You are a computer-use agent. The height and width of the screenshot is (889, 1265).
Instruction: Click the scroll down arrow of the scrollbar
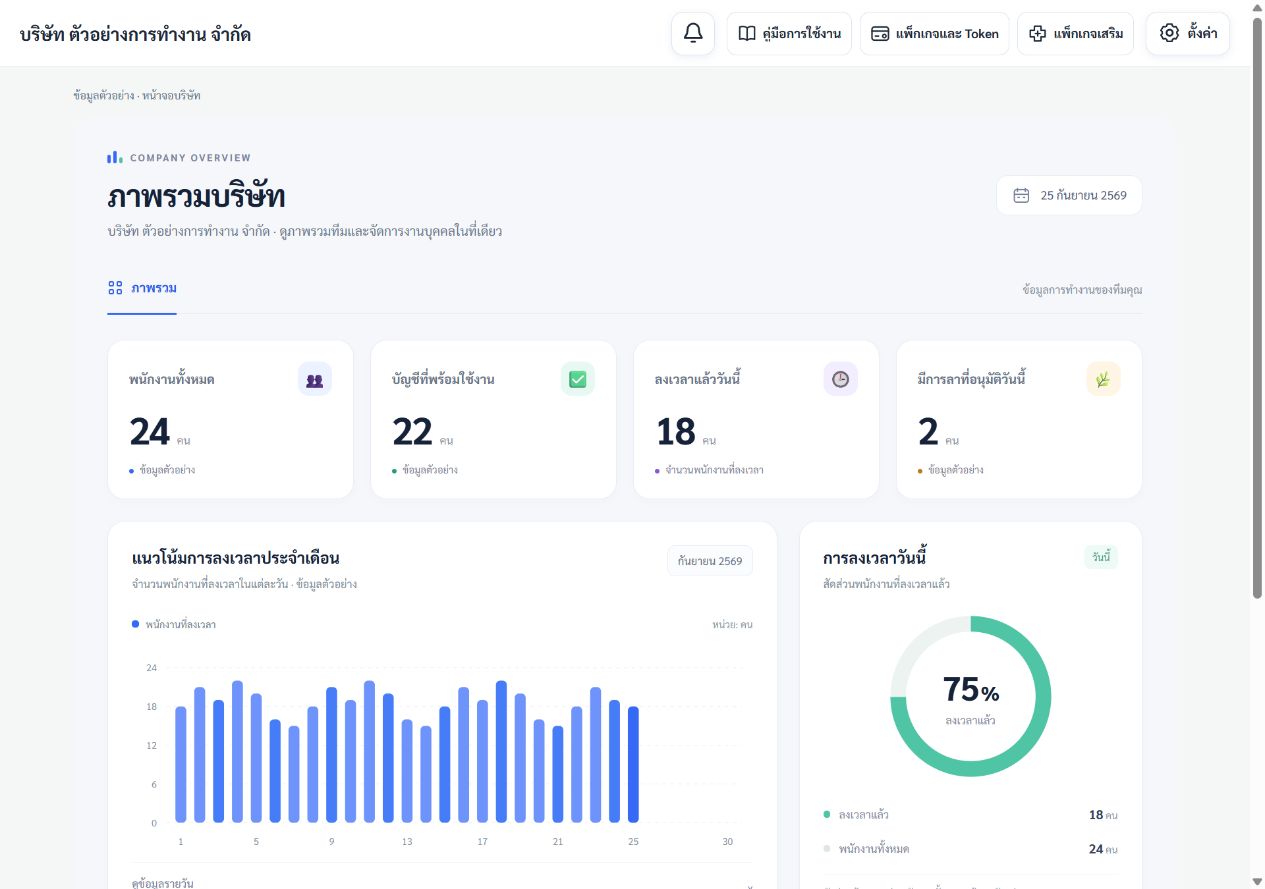[x=1257, y=881]
